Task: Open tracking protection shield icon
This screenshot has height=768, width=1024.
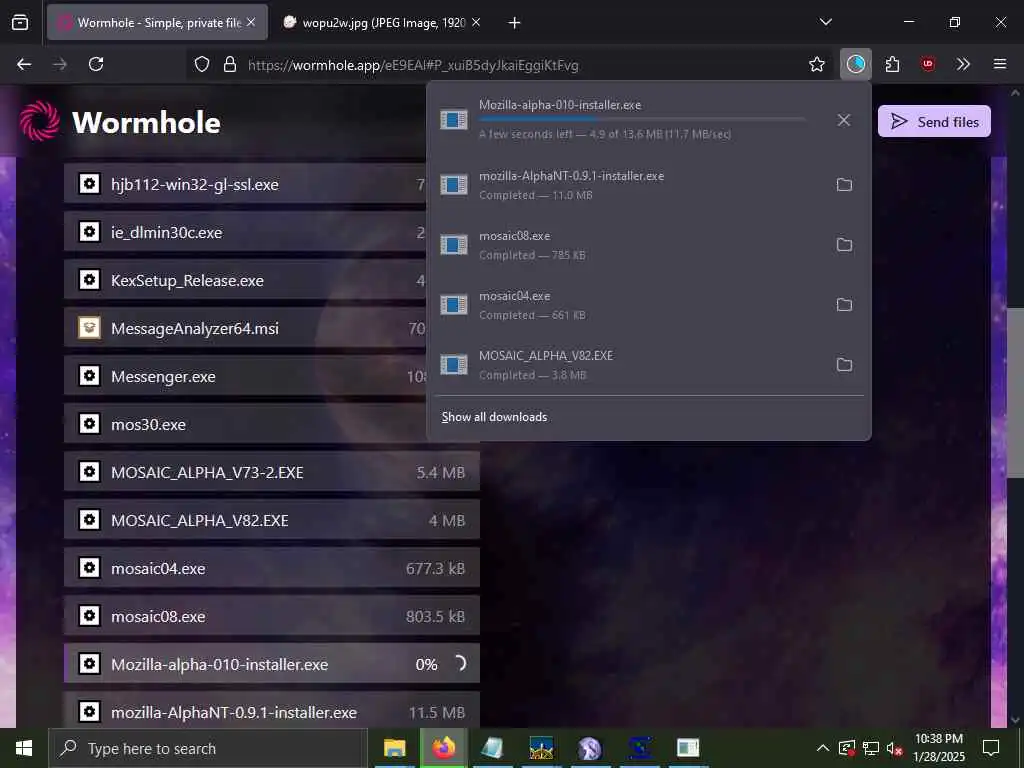Action: click(x=202, y=65)
